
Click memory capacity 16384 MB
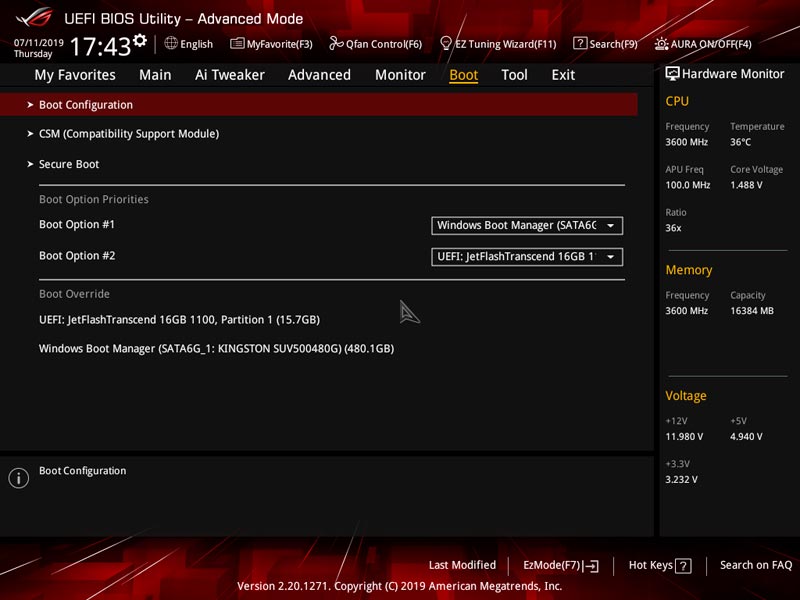coord(752,311)
